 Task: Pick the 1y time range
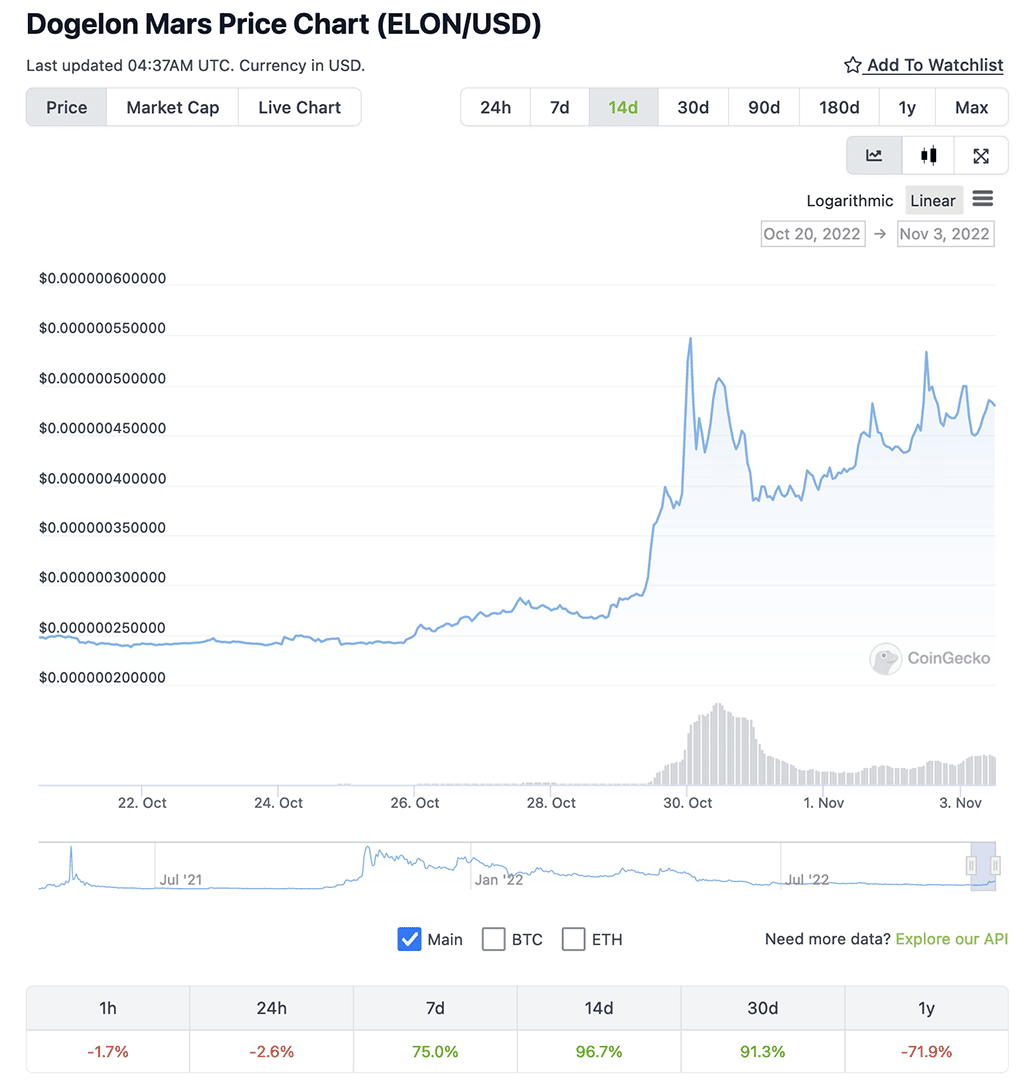point(907,107)
